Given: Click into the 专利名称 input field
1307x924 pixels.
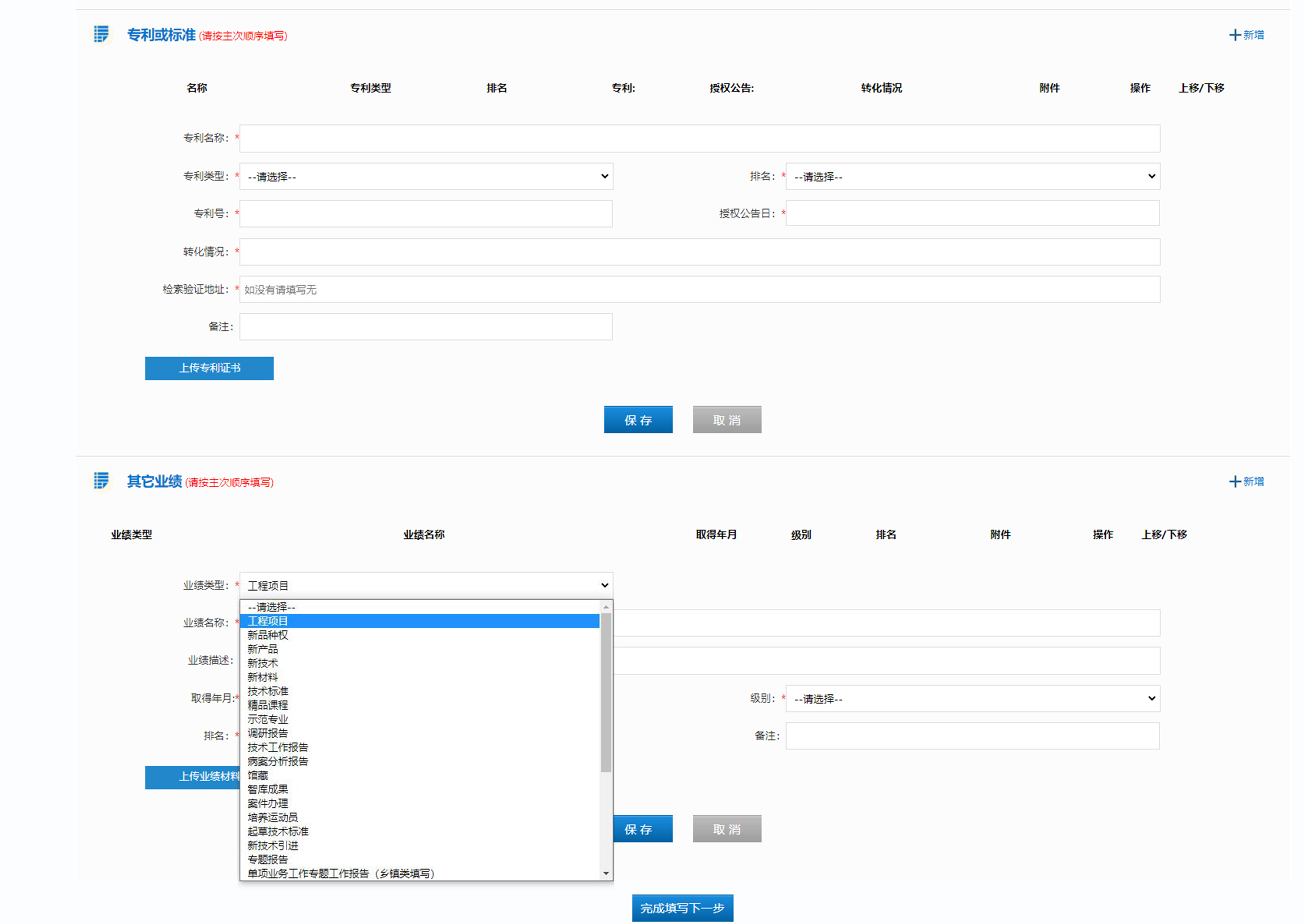Looking at the screenshot, I should click(700, 139).
